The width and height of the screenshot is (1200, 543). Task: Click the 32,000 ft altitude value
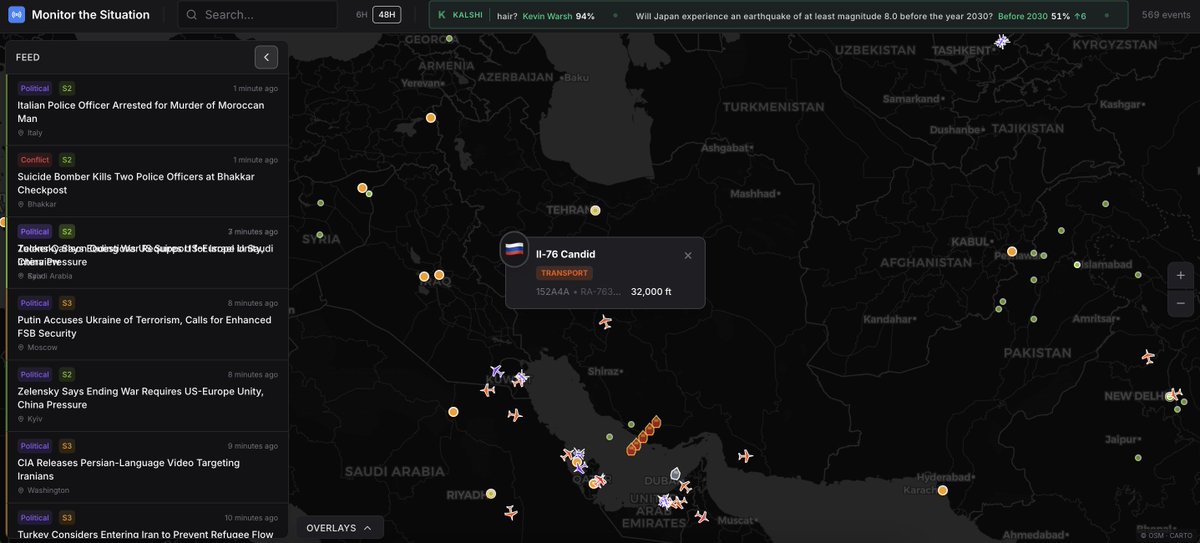651,292
